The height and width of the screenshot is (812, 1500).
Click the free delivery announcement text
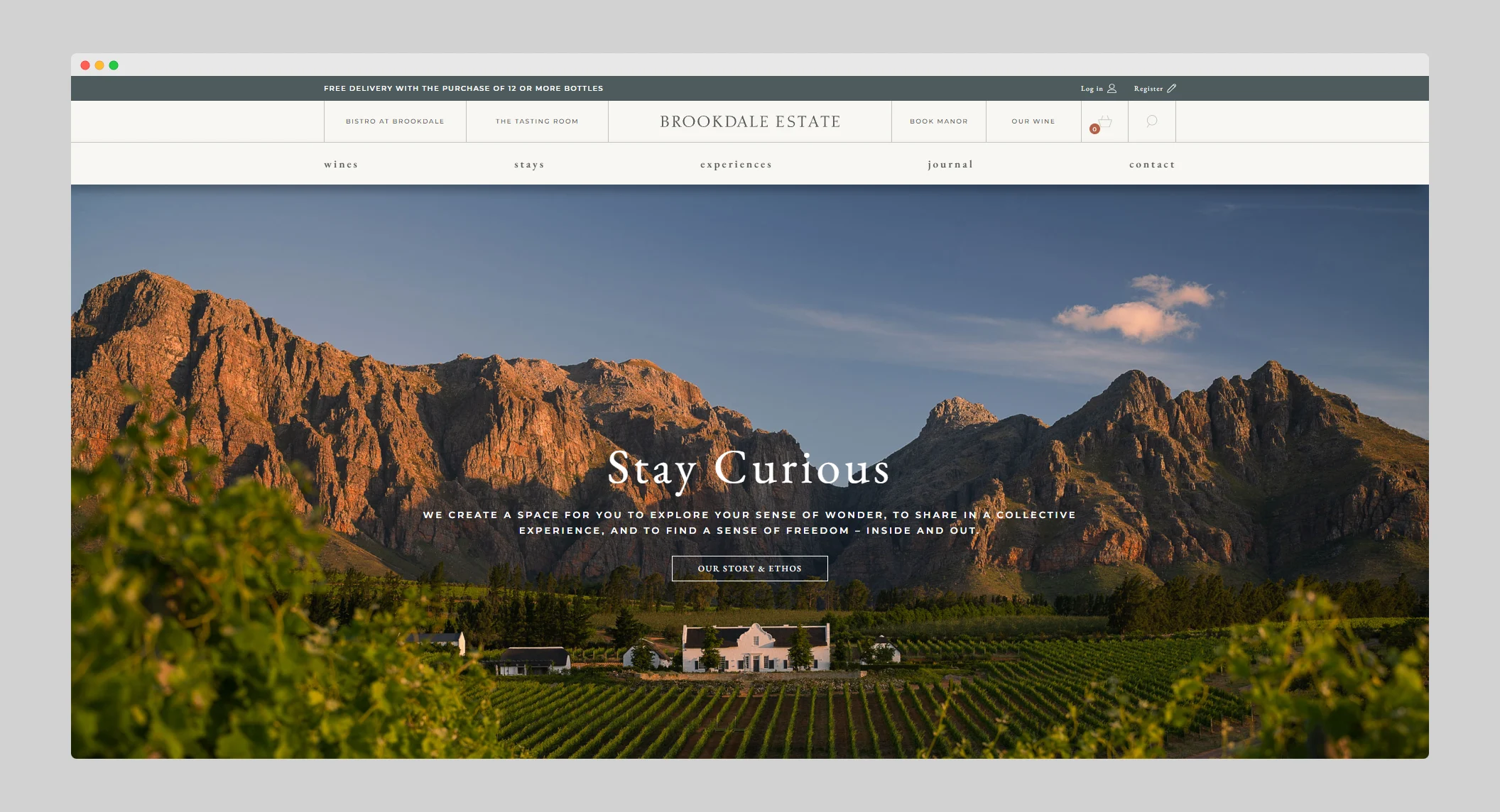[x=463, y=89]
